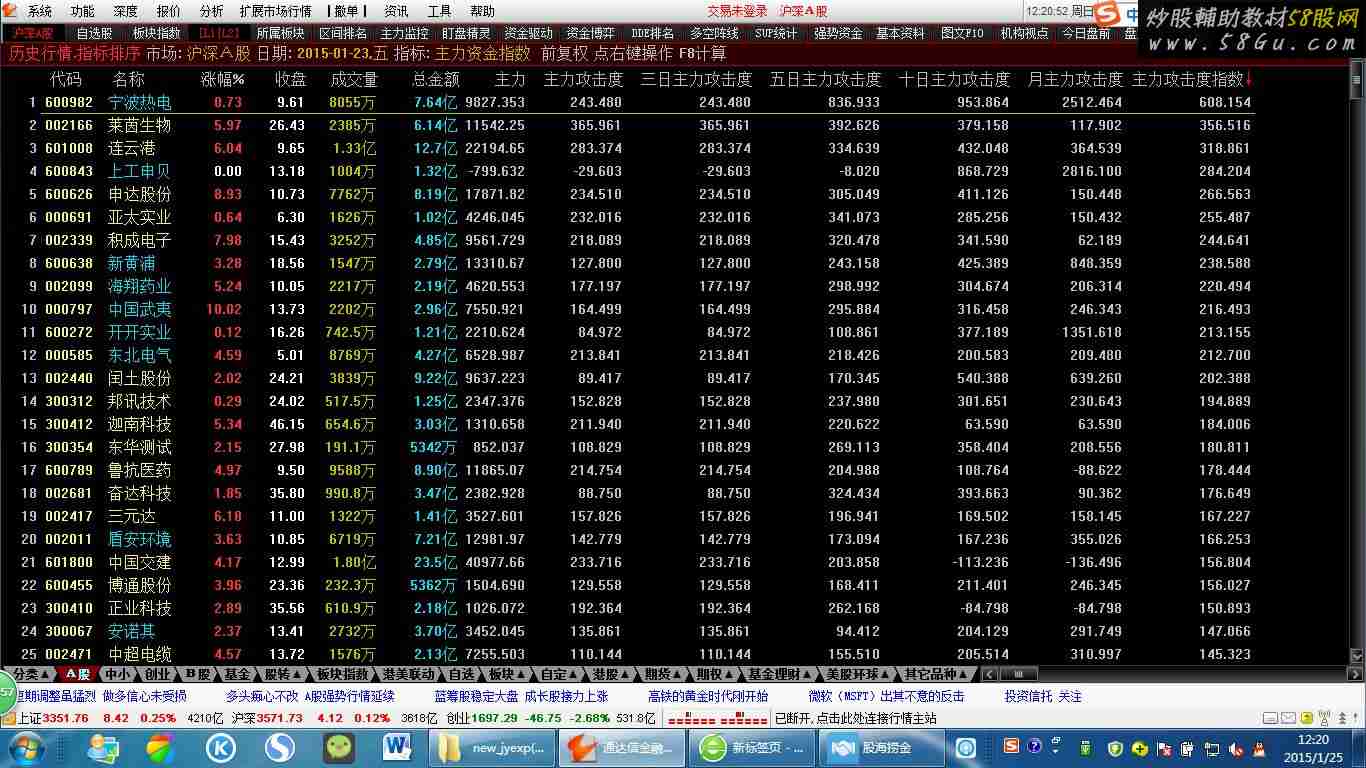Image resolution: width=1366 pixels, height=768 pixels.
Task: Switch to the 中小 bottom tab
Action: pyautogui.click(x=117, y=675)
